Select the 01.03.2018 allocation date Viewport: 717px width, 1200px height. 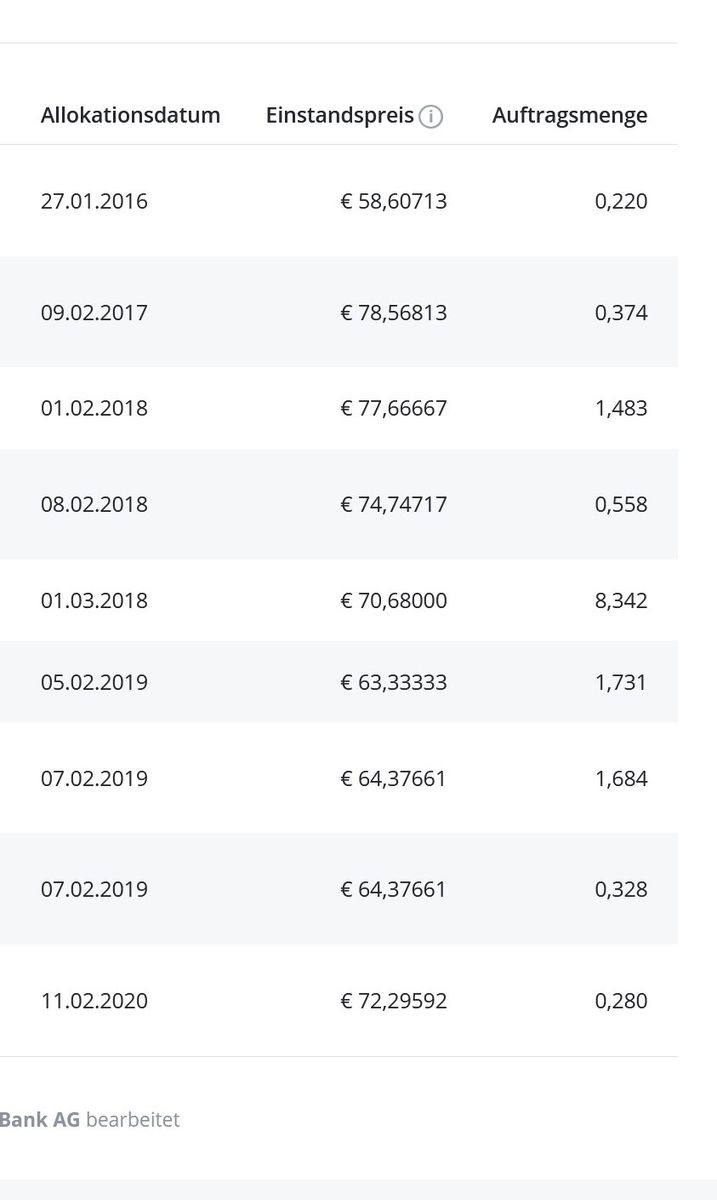(94, 600)
